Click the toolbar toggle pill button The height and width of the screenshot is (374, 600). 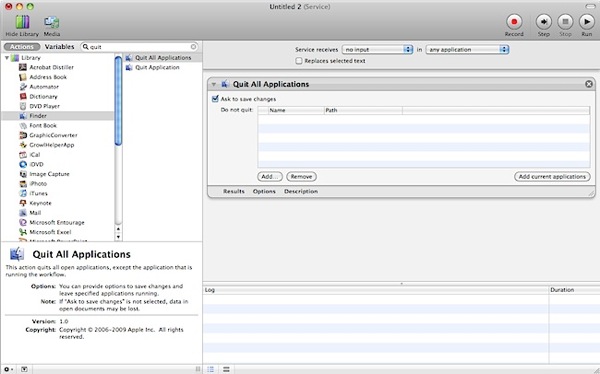(590, 7)
